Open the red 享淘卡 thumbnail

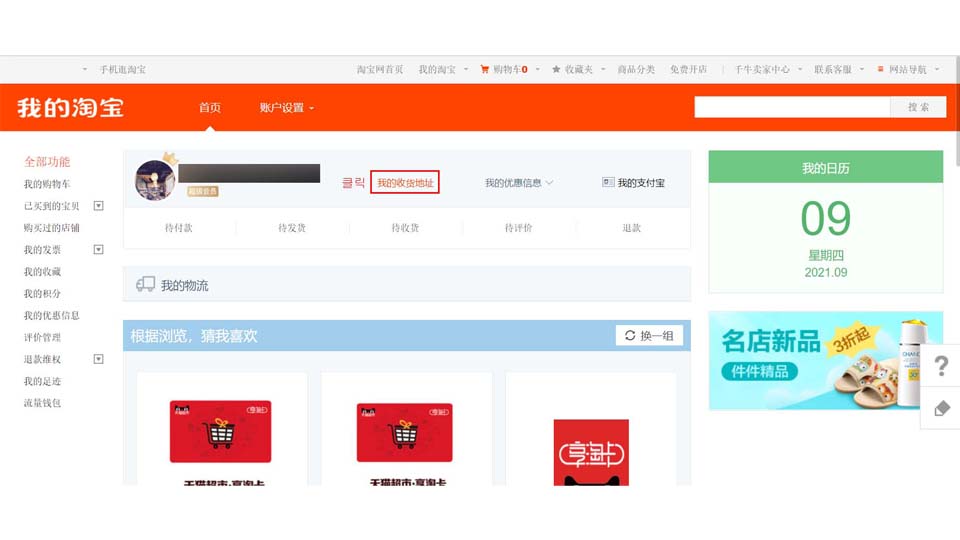591,452
